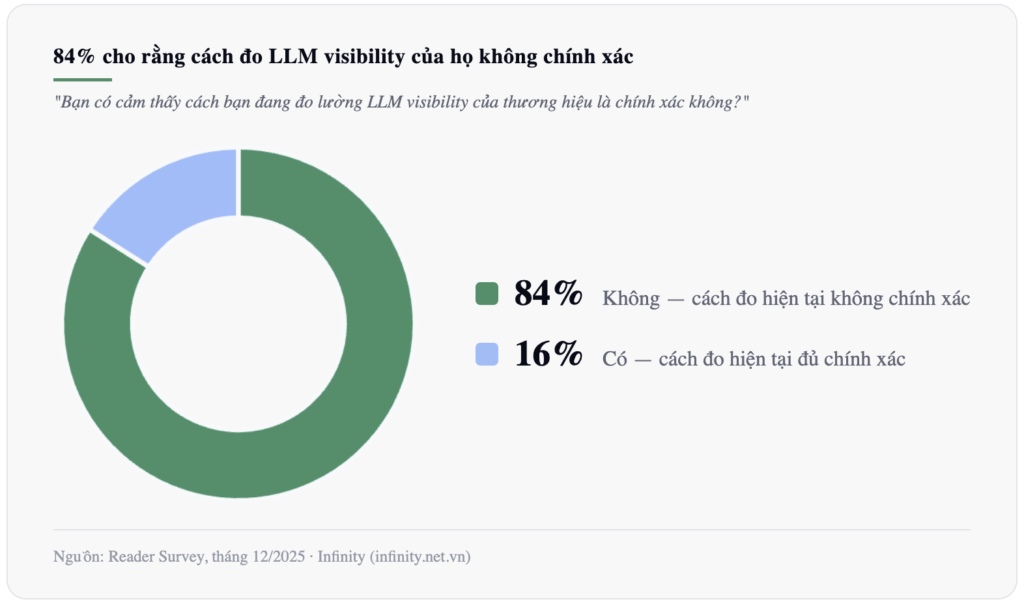Open the infinity.net.vn link in the source line
Viewport: 1024px width, 606px height.
[420, 556]
